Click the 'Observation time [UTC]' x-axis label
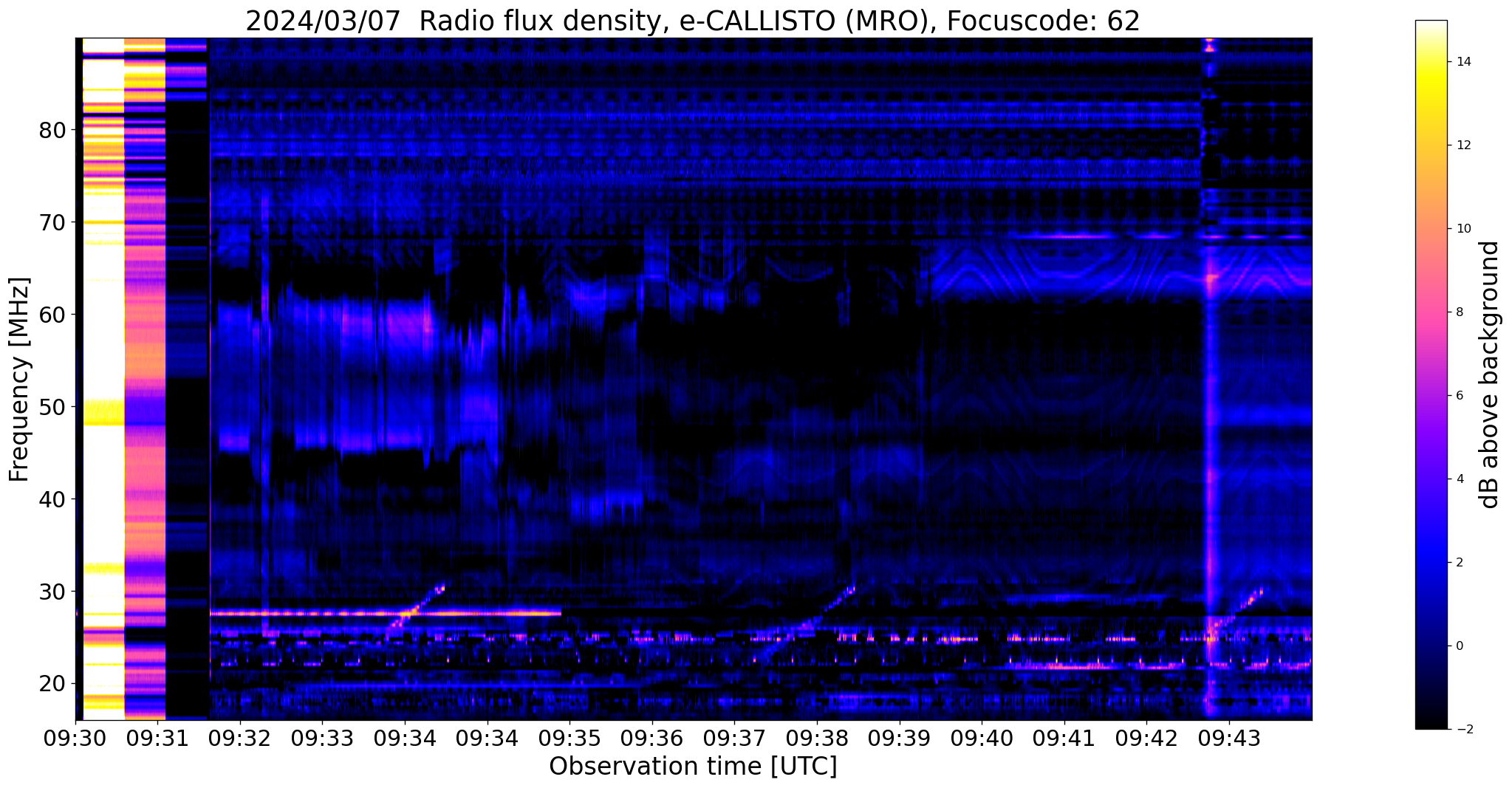This screenshot has height=788, width=1512. pos(693,767)
